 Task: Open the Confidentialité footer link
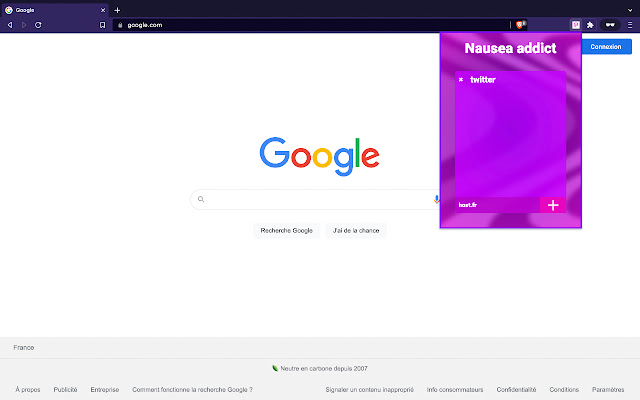516,390
